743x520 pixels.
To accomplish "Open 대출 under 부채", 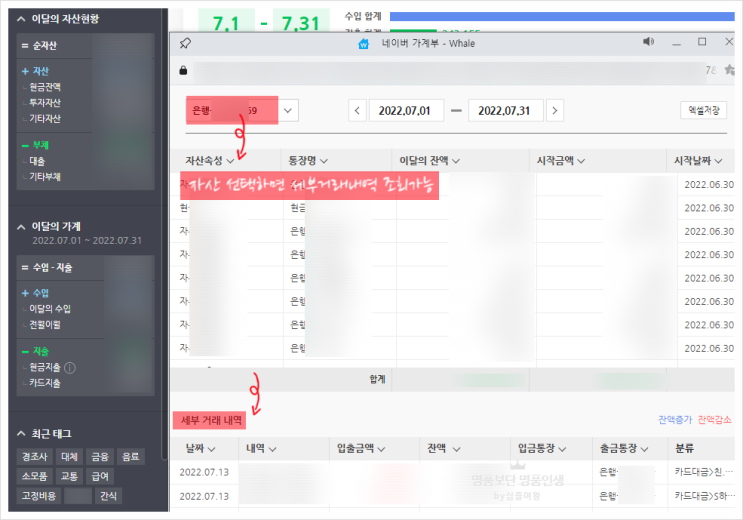I will pyautogui.click(x=37, y=161).
